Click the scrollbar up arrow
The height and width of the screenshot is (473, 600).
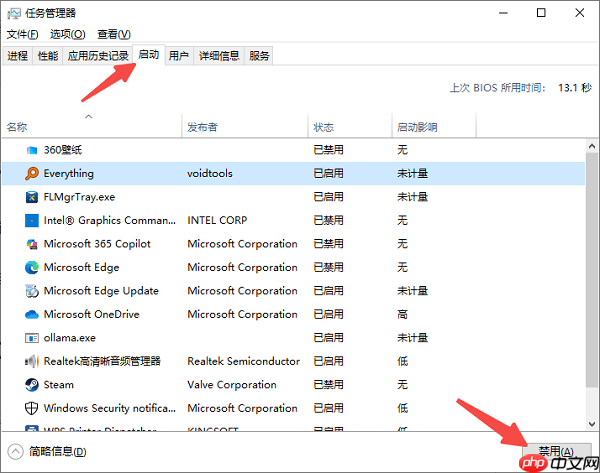[592, 146]
